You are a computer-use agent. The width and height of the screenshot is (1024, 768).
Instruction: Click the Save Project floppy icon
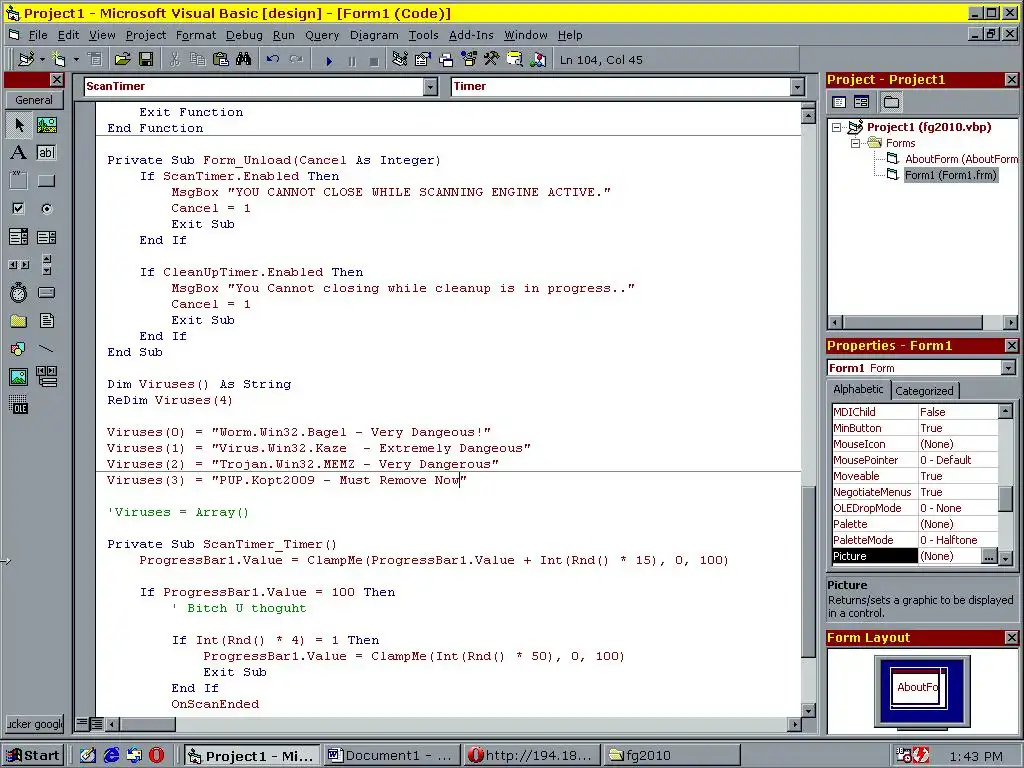[x=146, y=60]
